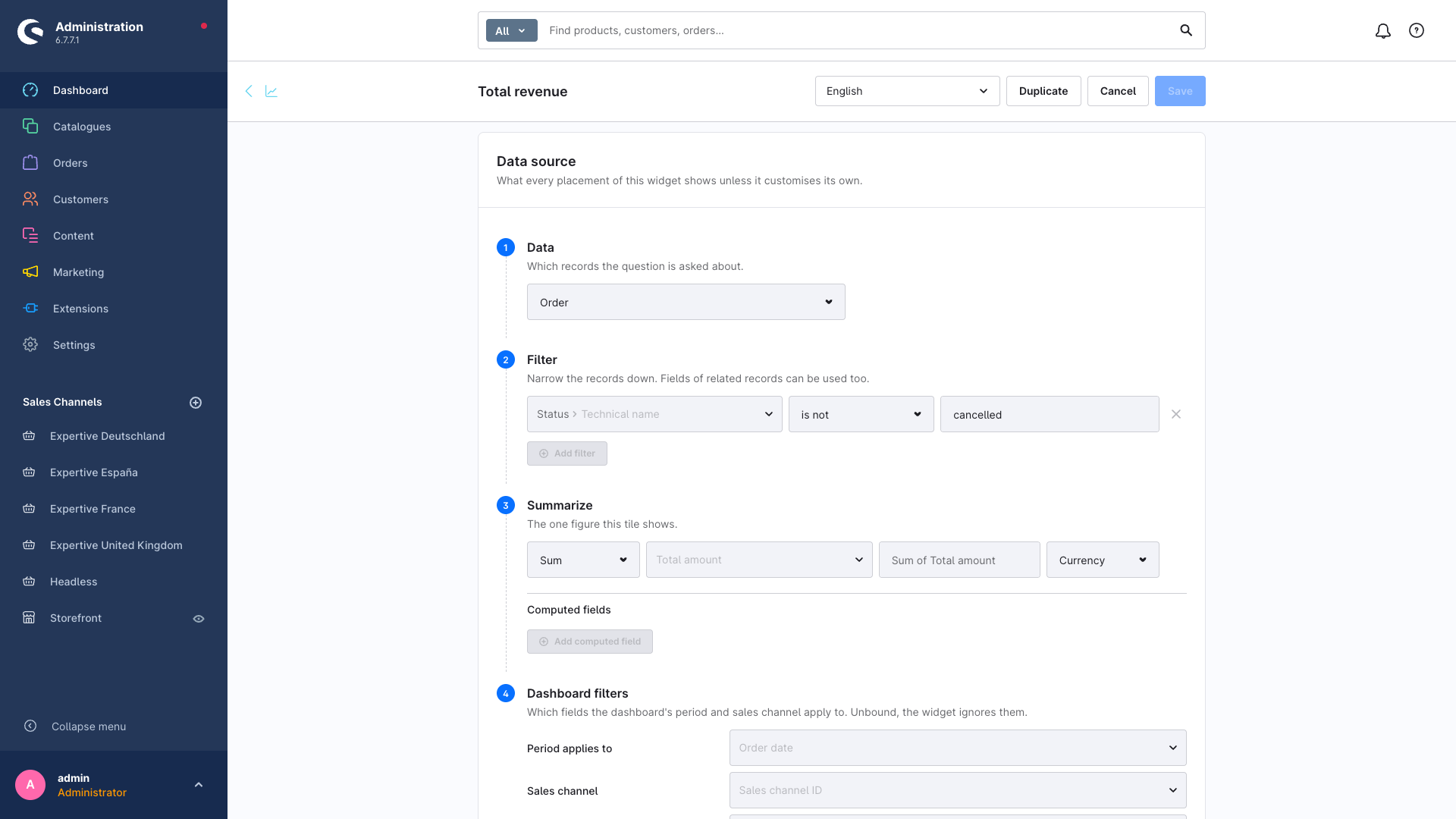Open the All search scope dropdown
Image resolution: width=1456 pixels, height=819 pixels.
pyautogui.click(x=511, y=30)
